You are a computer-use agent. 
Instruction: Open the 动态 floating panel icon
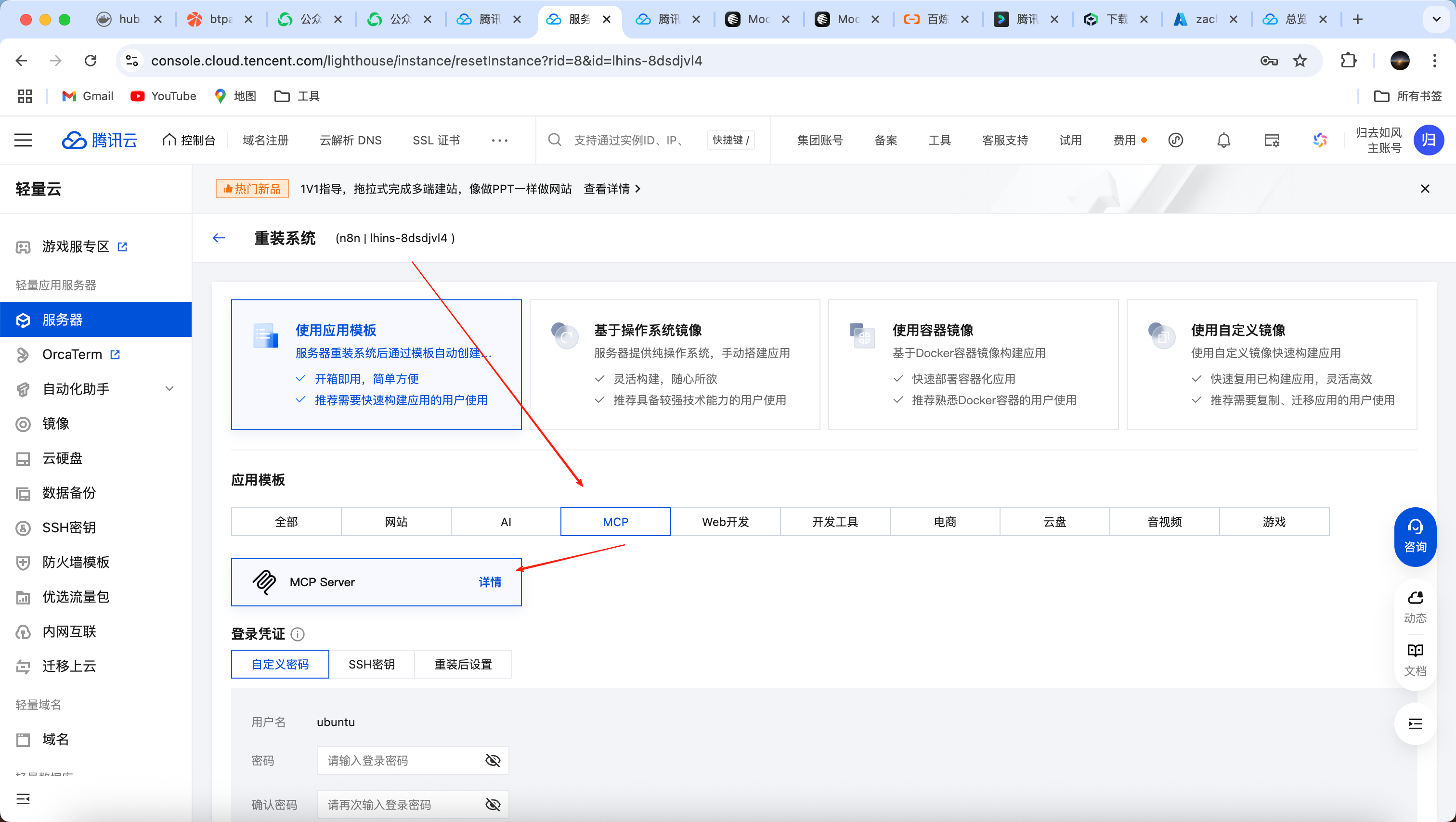coord(1415,607)
